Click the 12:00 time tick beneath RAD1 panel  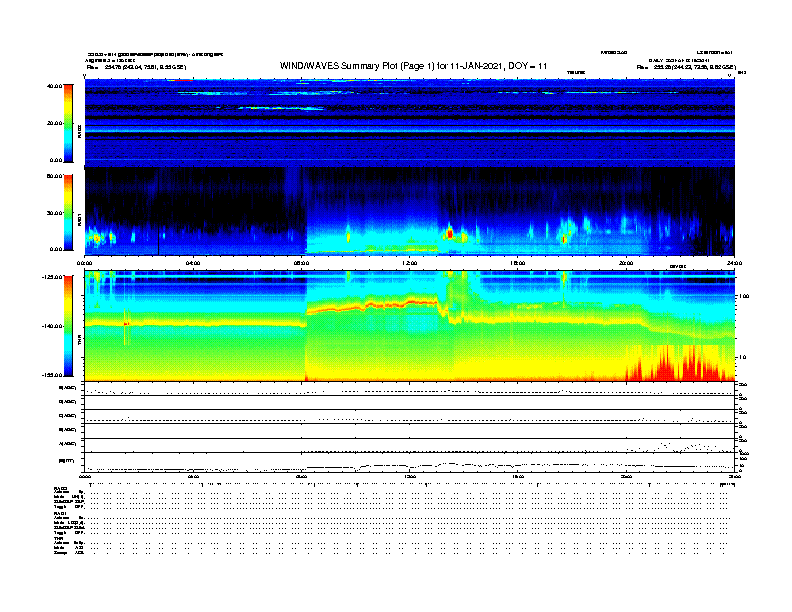pyautogui.click(x=410, y=263)
